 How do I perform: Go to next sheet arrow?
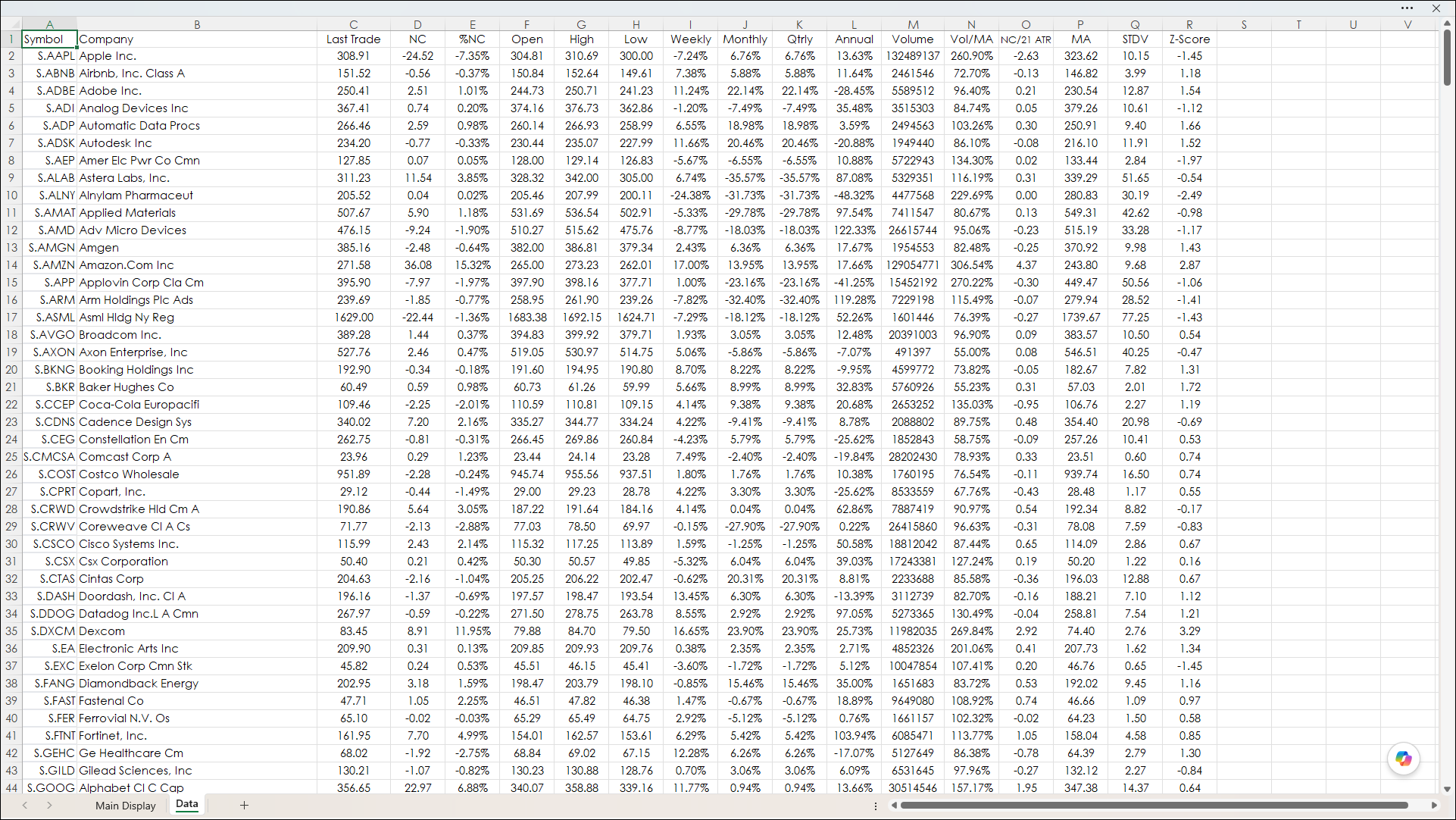(49, 805)
